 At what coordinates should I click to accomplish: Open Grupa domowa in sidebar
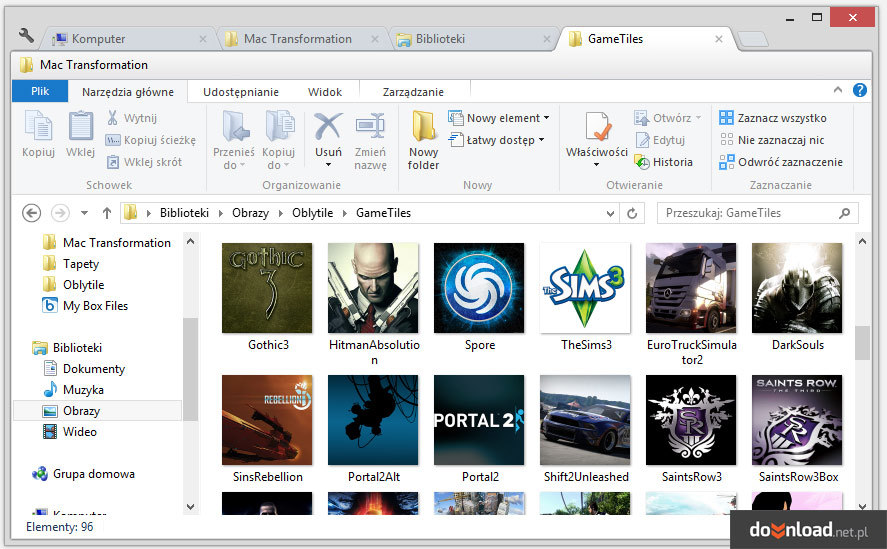[x=84, y=474]
